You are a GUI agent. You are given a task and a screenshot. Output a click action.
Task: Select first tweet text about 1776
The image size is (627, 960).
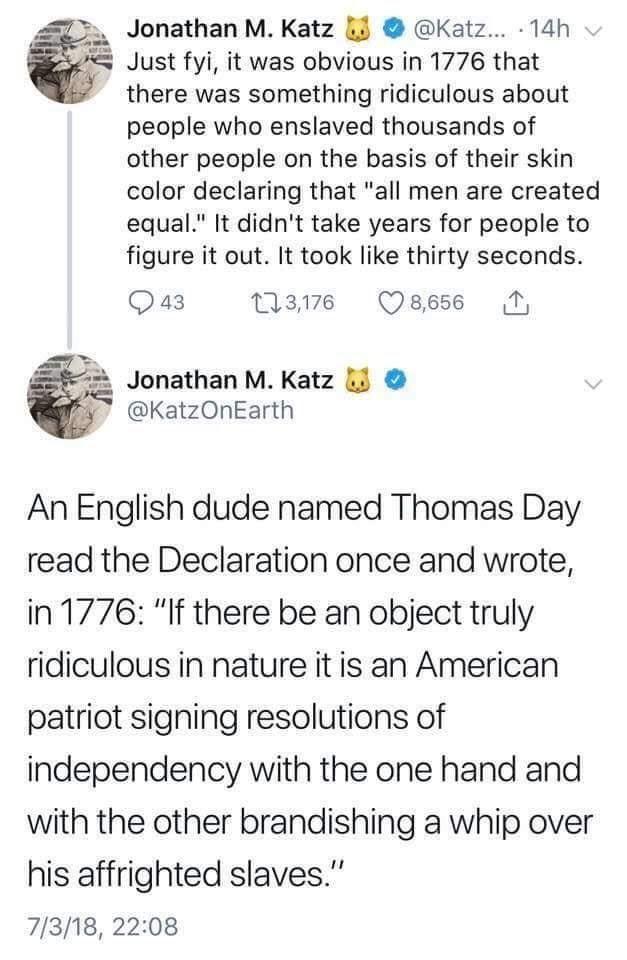click(363, 159)
